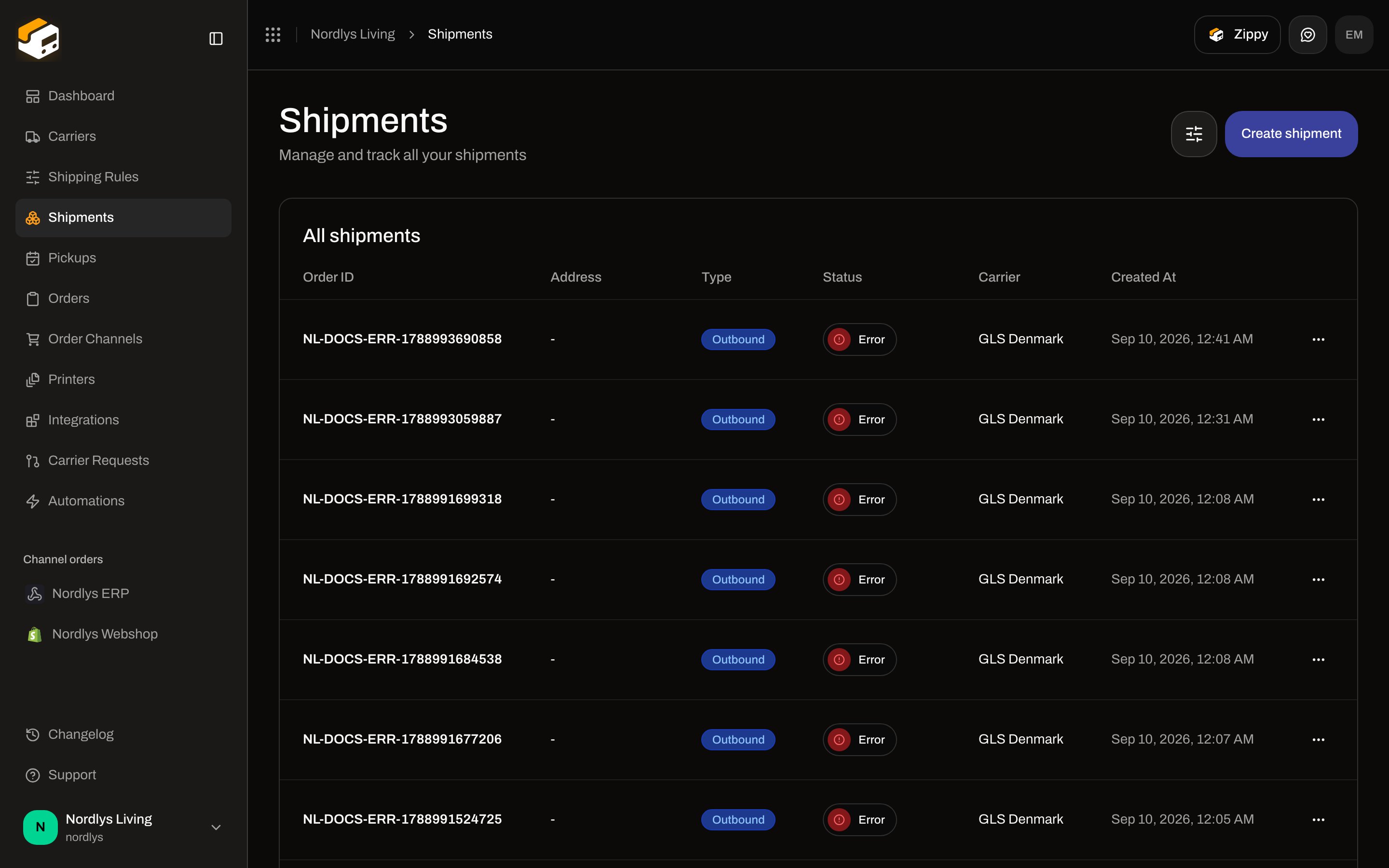This screenshot has height=868, width=1389.
Task: Open shipment NL-DOCS-ERR-1788991692574
Action: coord(402,579)
